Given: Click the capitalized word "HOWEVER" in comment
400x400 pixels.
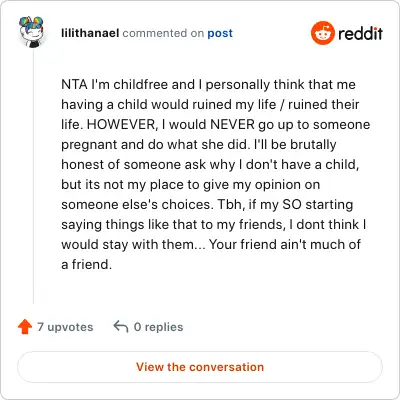Looking at the screenshot, I should (121, 125).
